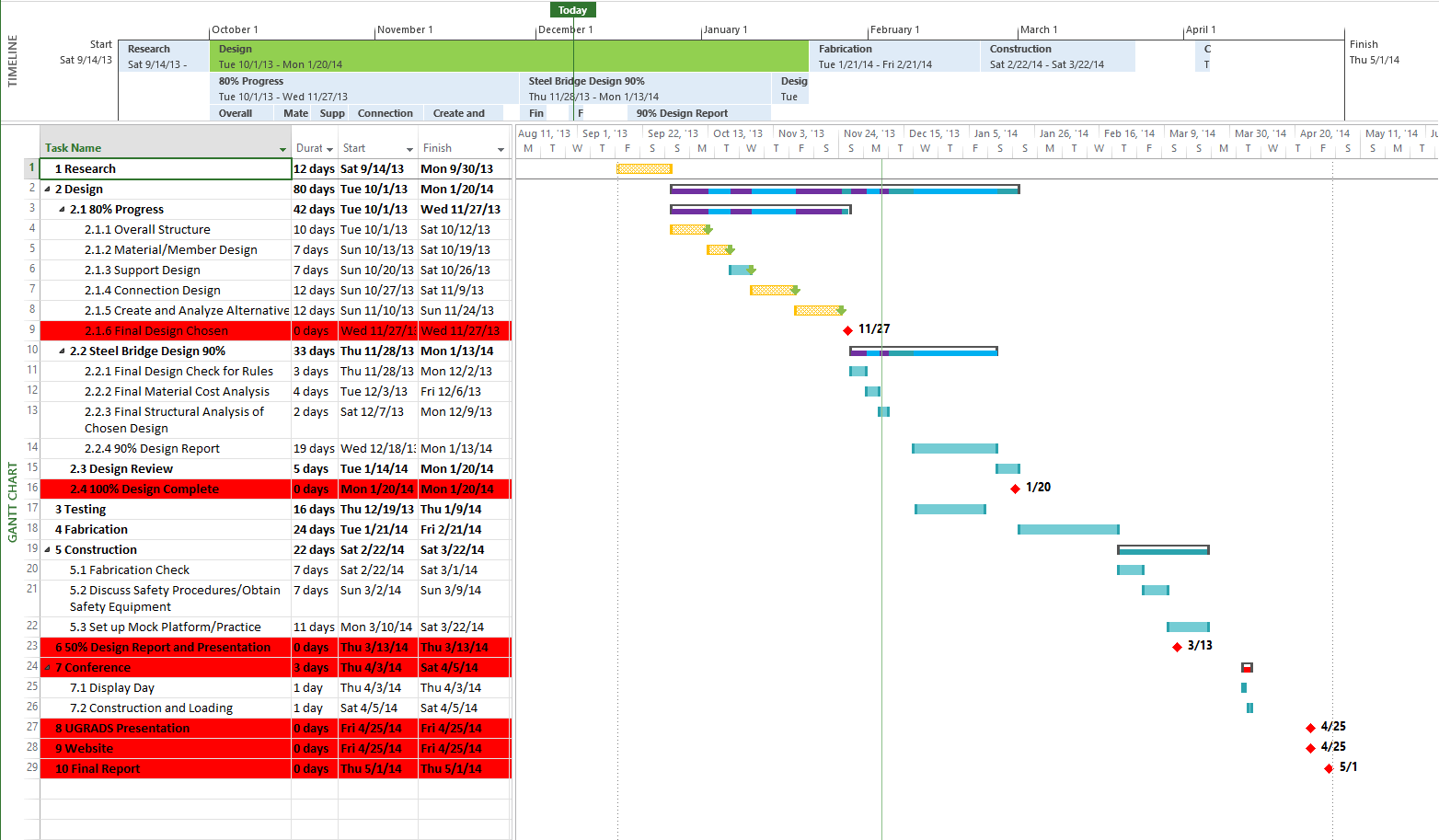Click the 1/20 Design Complete milestone diamond
1439x840 pixels.
pyautogui.click(x=1015, y=489)
